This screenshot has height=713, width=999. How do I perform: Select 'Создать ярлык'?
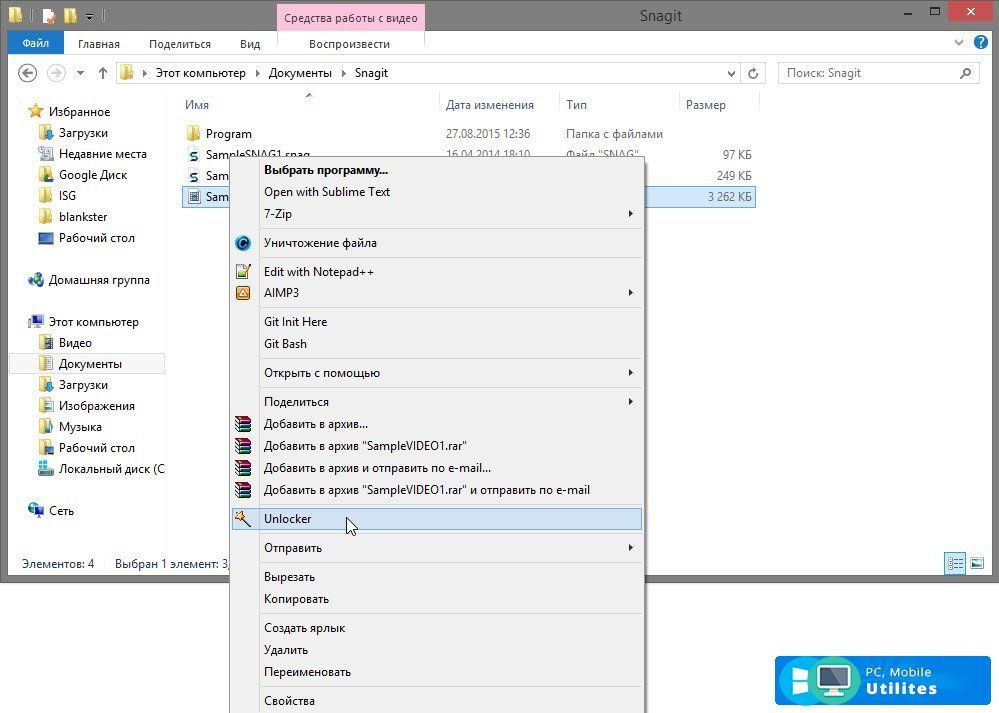(x=437, y=628)
